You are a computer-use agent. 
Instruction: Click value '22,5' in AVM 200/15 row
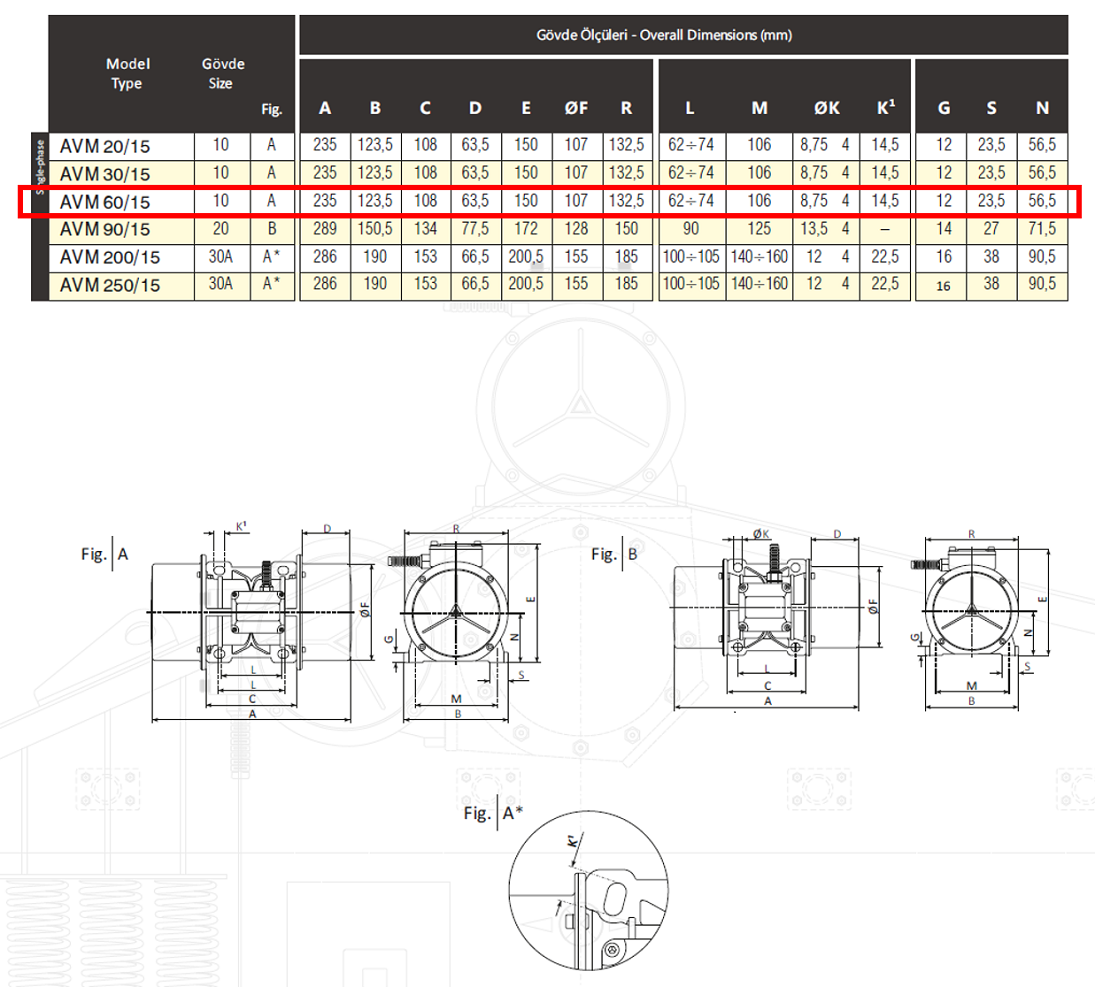[x=885, y=257]
